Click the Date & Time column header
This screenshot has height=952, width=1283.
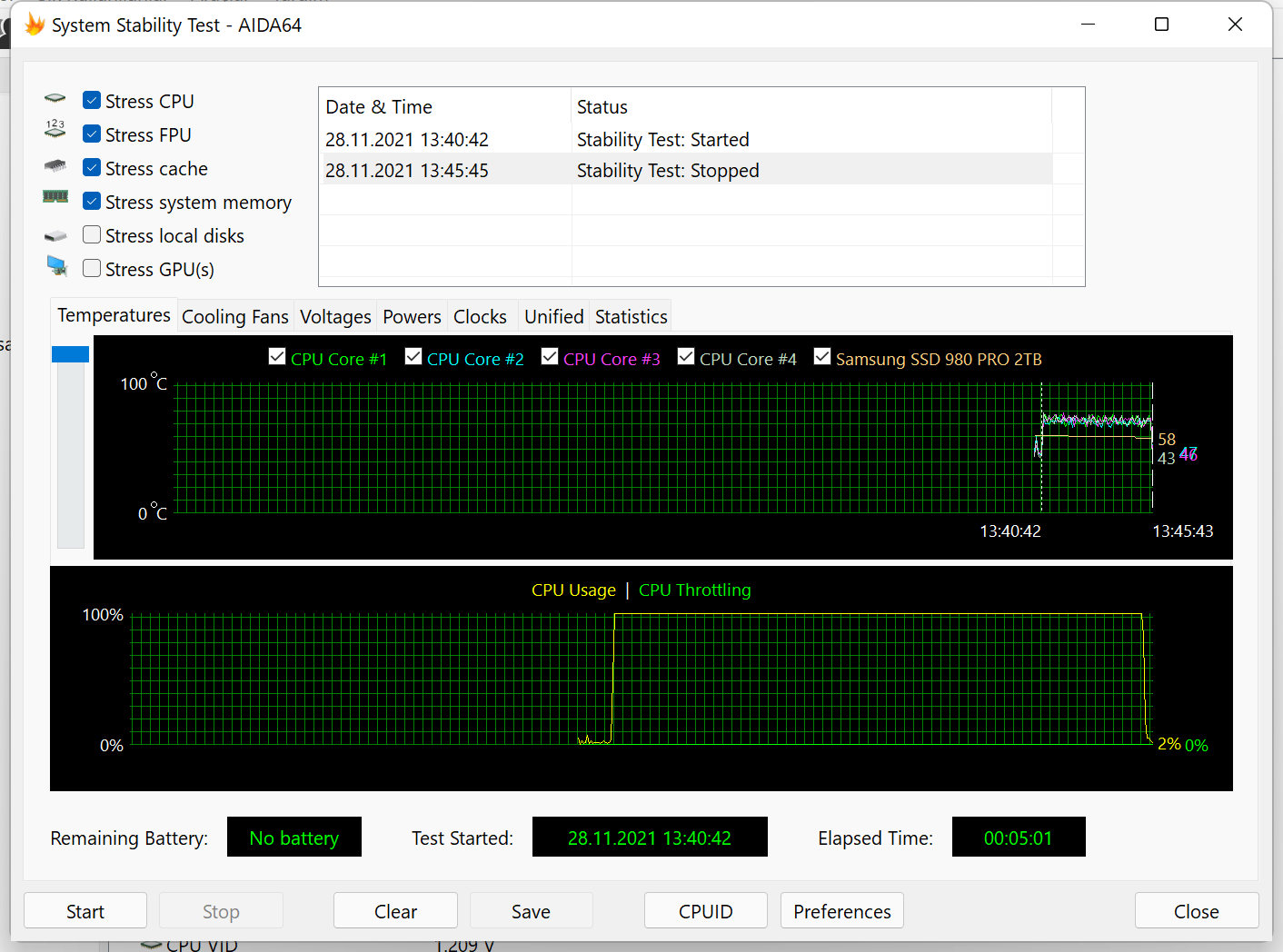[x=445, y=107]
